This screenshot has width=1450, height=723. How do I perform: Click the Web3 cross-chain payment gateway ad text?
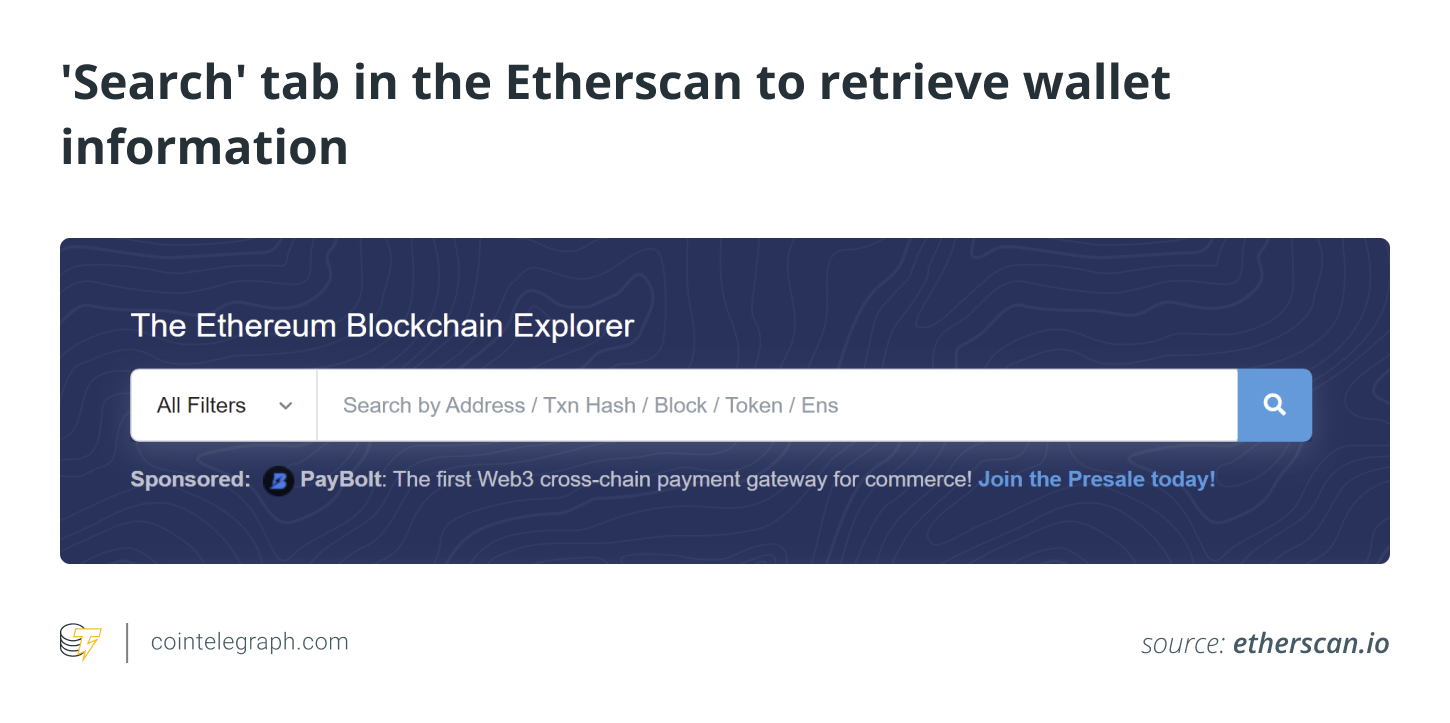click(x=683, y=479)
